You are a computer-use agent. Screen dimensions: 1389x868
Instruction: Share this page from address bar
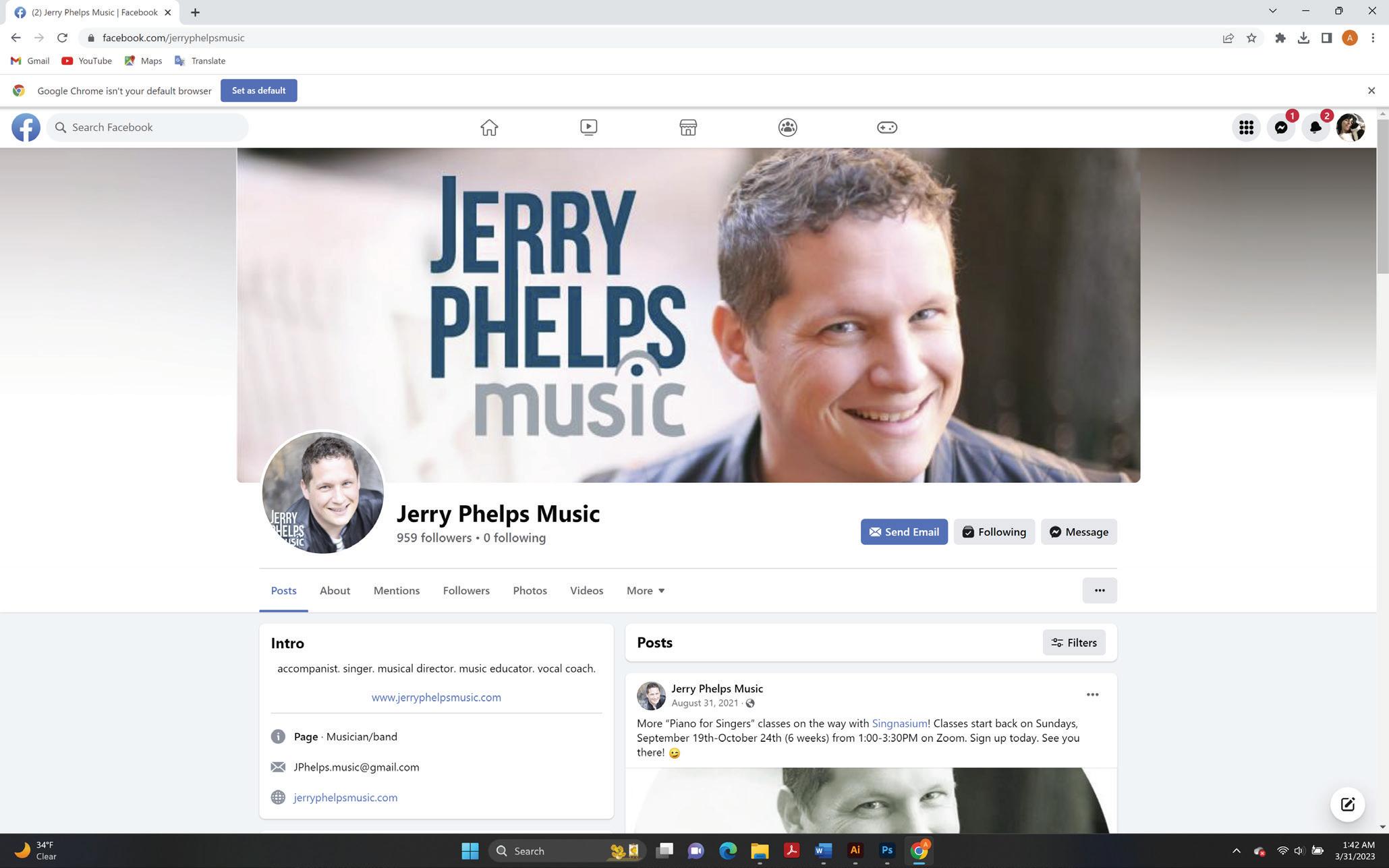click(1228, 38)
